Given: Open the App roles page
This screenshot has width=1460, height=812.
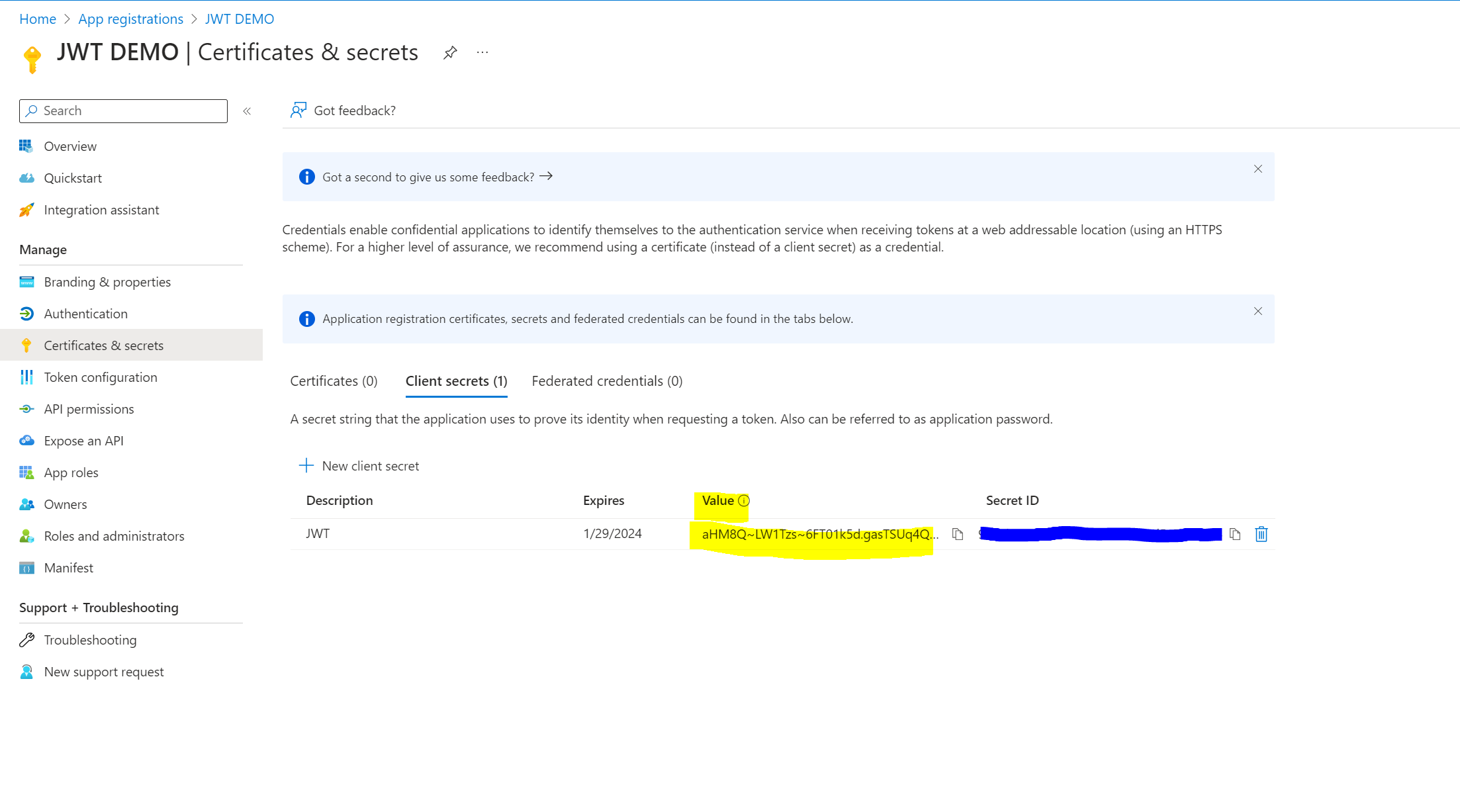Looking at the screenshot, I should pyautogui.click(x=71, y=472).
